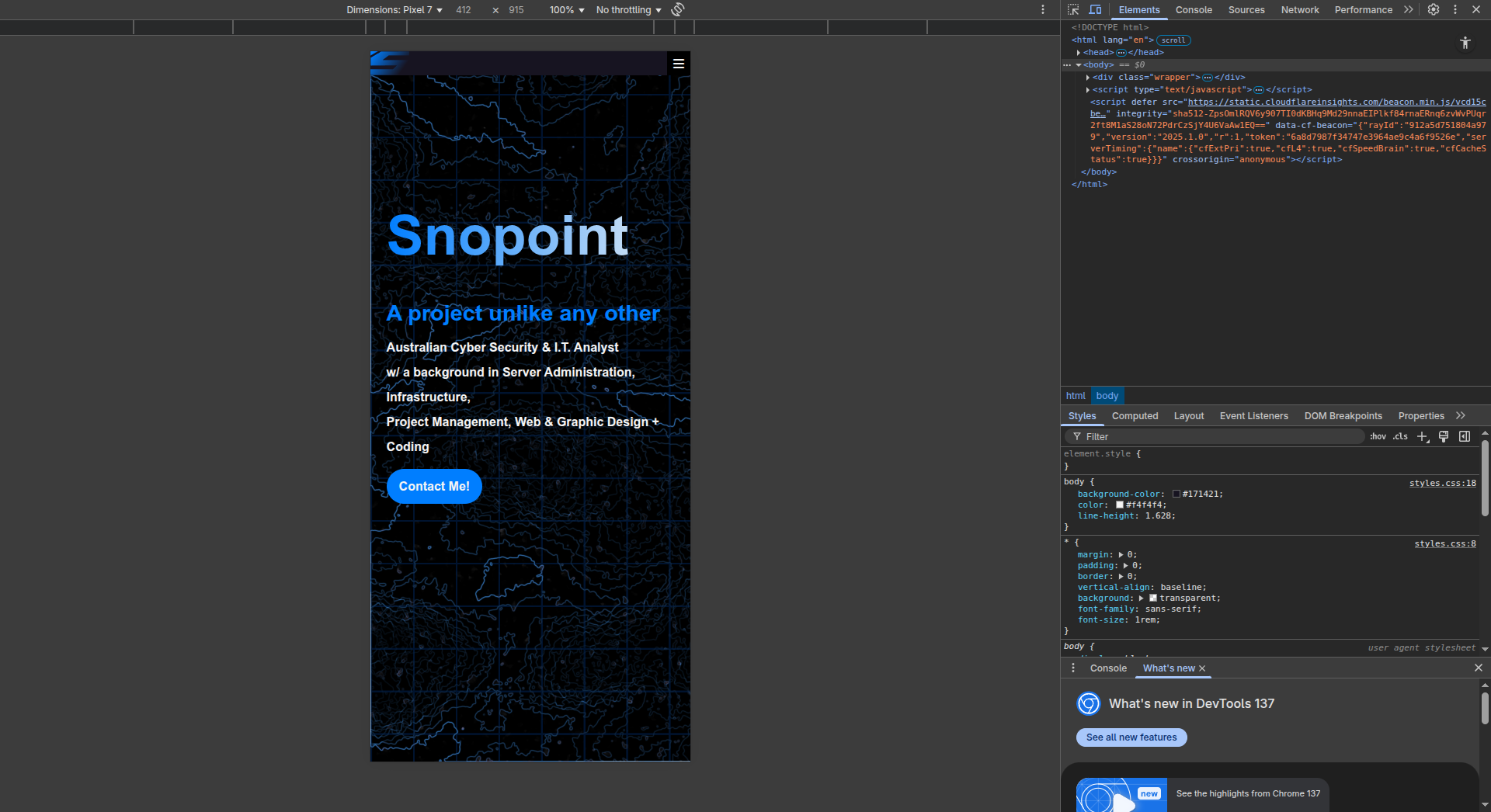Image resolution: width=1491 pixels, height=812 pixels.
Task: Close the What's new tab
Action: [x=1202, y=668]
